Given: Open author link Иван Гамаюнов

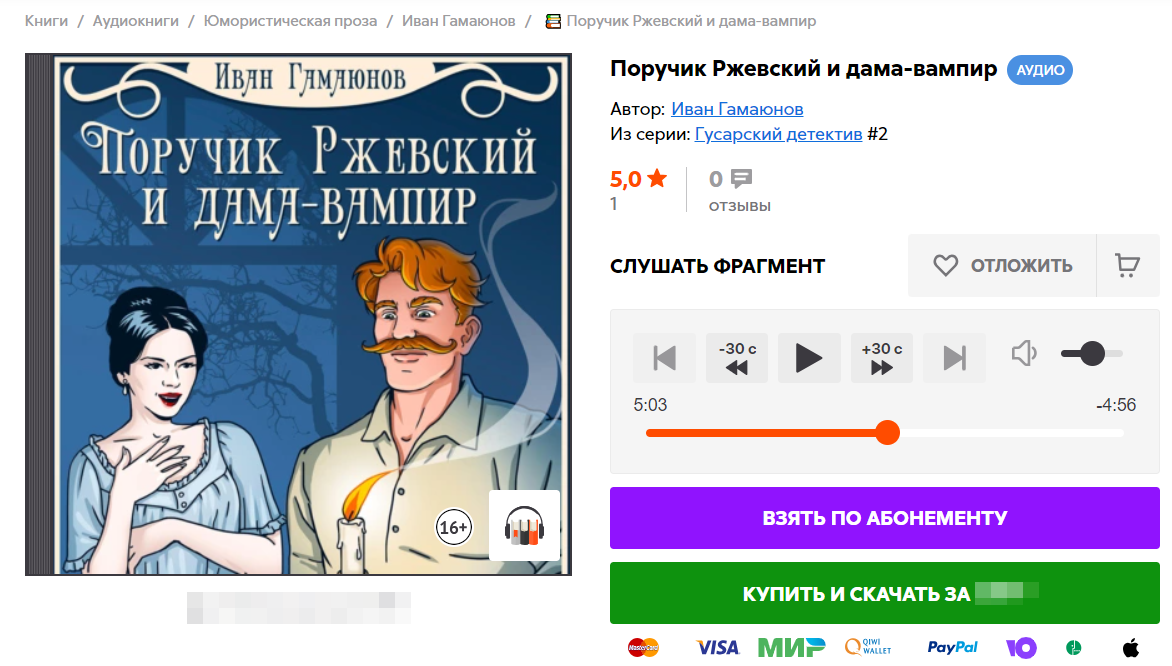Looking at the screenshot, I should pyautogui.click(x=737, y=109).
